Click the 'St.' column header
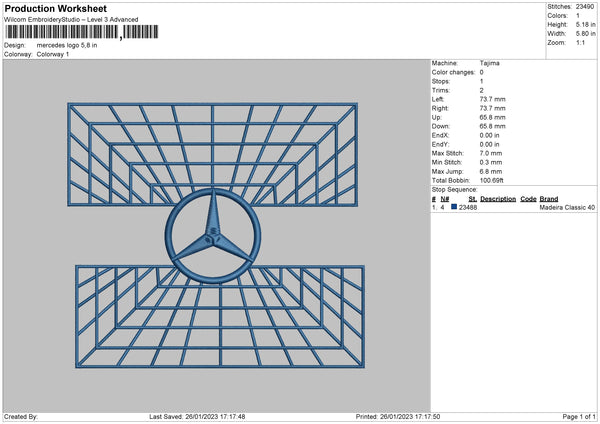The width and height of the screenshot is (600, 424). 473,199
